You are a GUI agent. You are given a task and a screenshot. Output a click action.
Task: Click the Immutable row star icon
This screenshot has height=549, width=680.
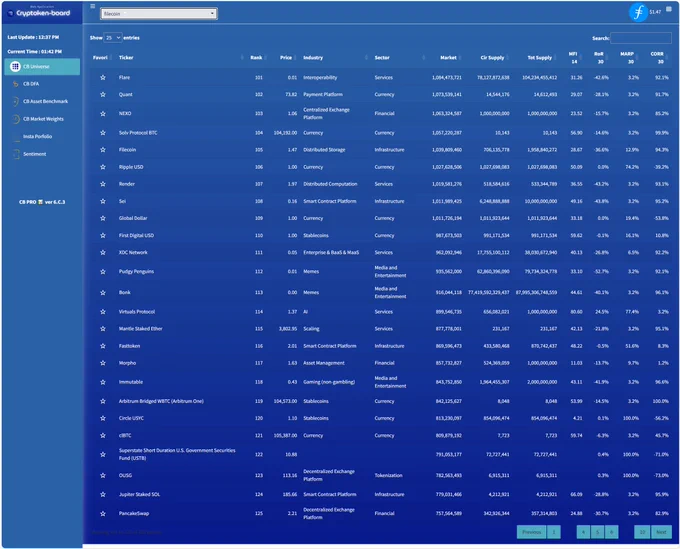[x=103, y=382]
